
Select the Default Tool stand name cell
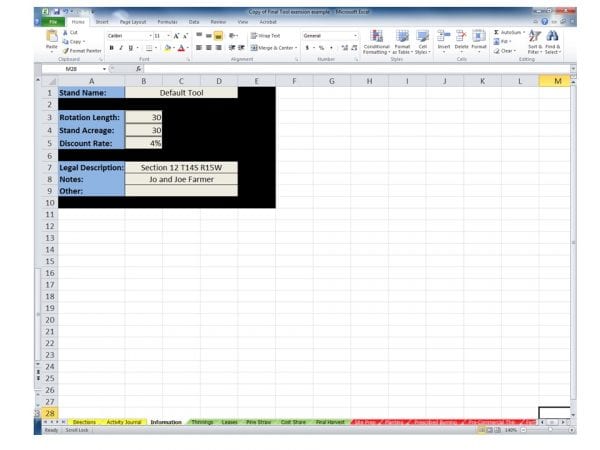[x=181, y=92]
